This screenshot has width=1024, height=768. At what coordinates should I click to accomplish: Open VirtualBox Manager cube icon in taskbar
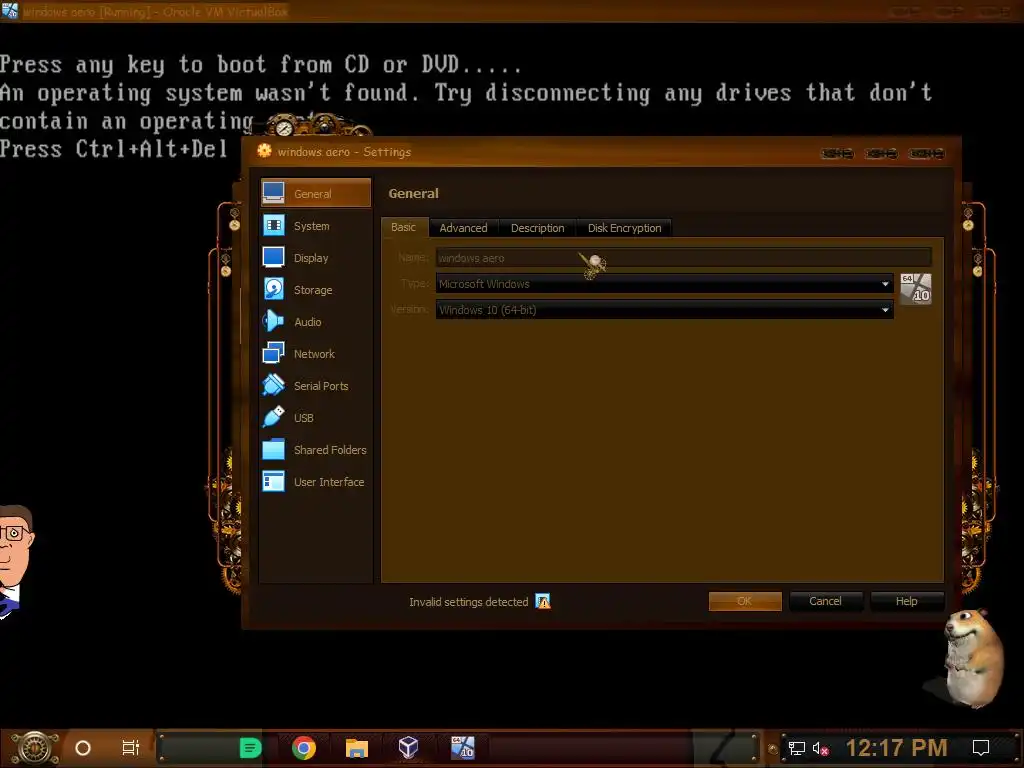pos(409,747)
